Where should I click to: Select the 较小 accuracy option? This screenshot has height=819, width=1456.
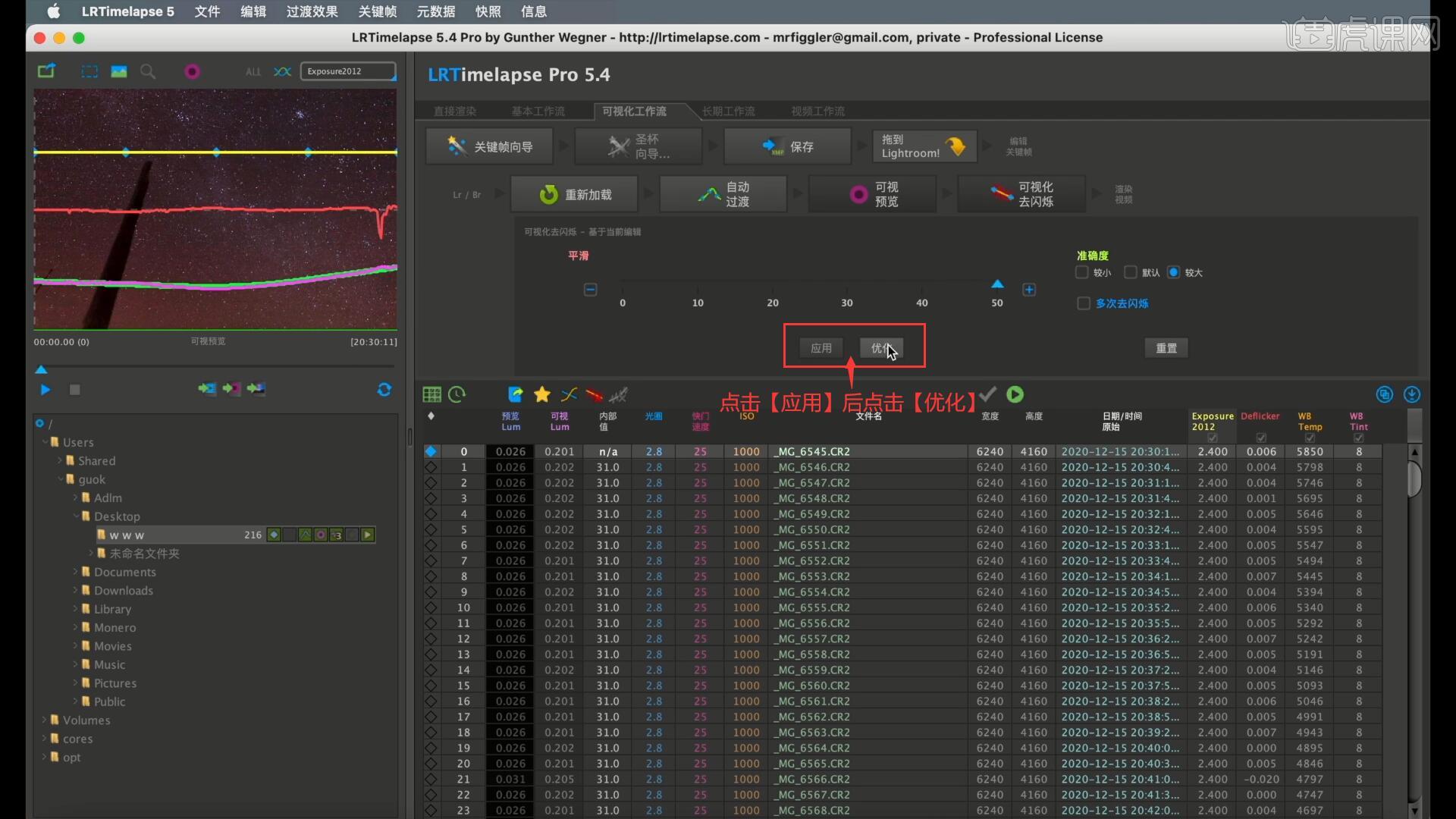pyautogui.click(x=1082, y=272)
